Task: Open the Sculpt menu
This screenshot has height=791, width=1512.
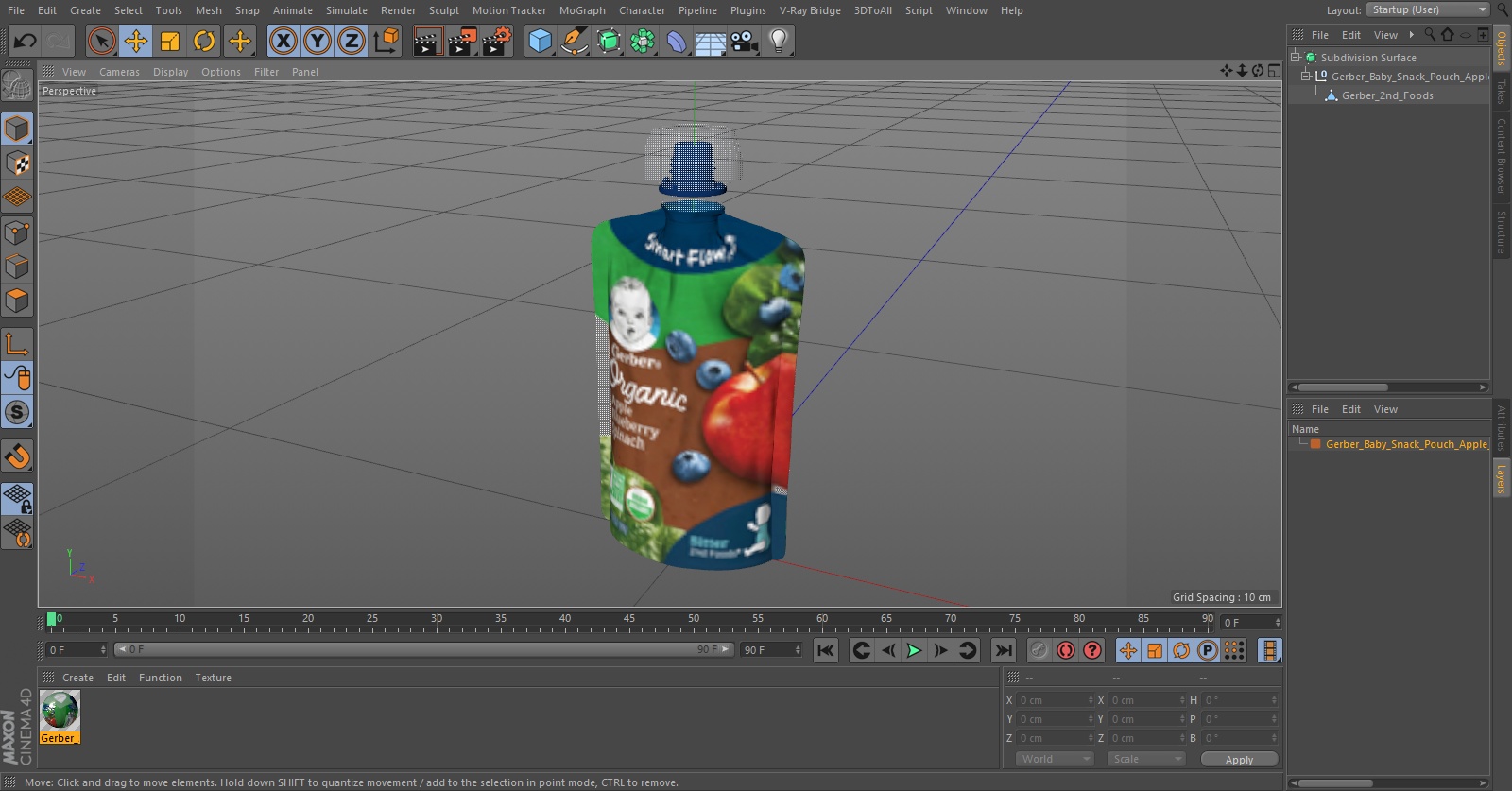Action: tap(444, 10)
